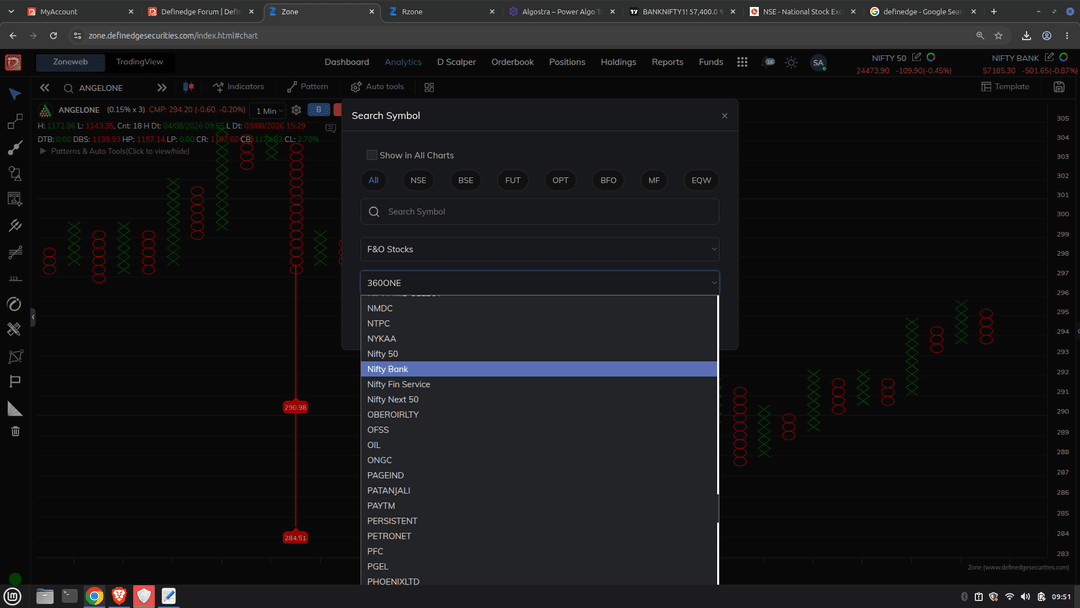This screenshot has width=1080, height=608.
Task: Select the cursor arrow tool in left toolbar
Action: click(14, 94)
